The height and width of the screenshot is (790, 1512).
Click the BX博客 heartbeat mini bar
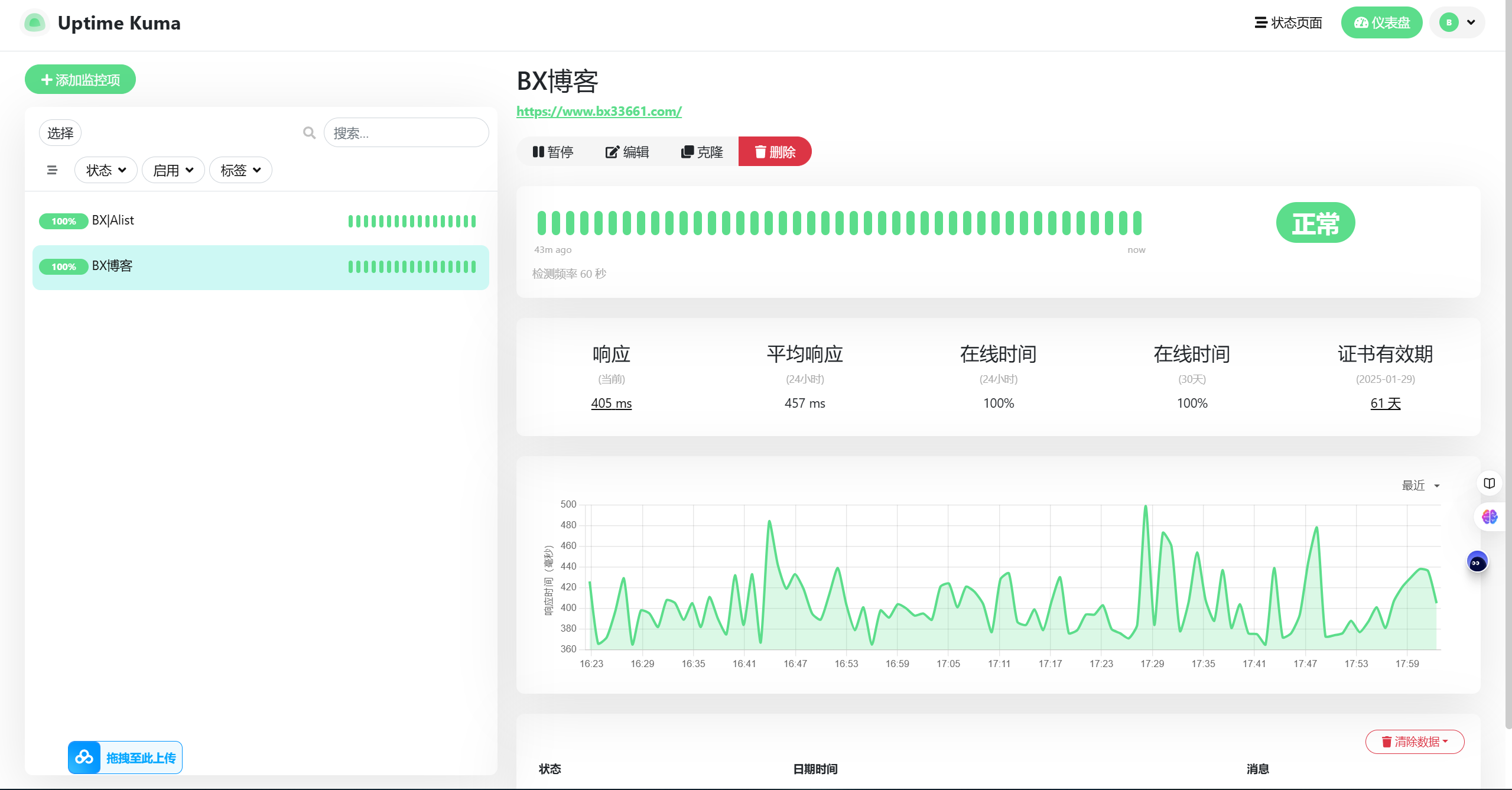(412, 267)
